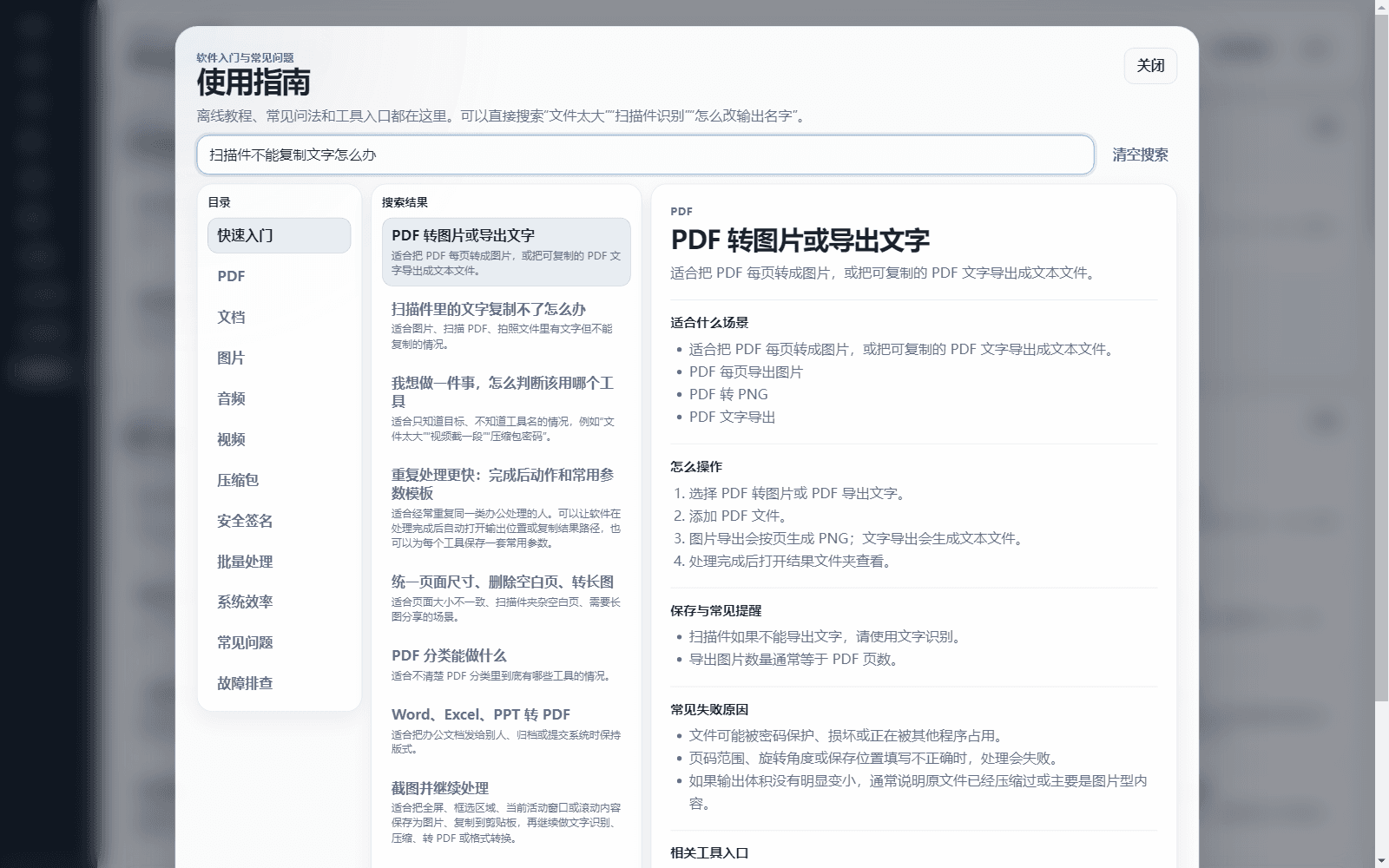Click the 常见失败原因 heading
The width and height of the screenshot is (1389, 868).
[x=709, y=709]
